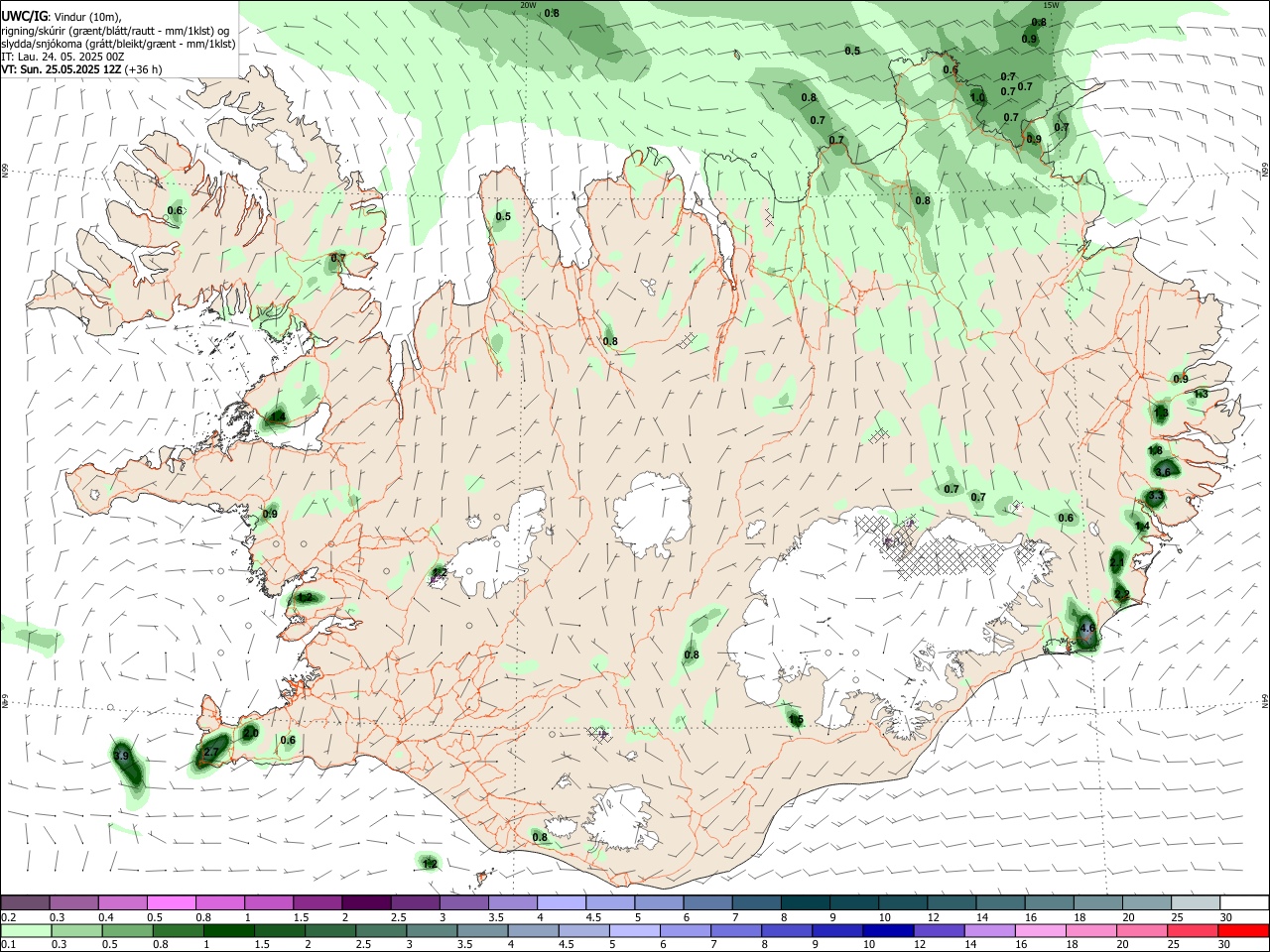This screenshot has width=1270, height=952.
Task: Click the white swatch after 30 in the top legend row
Action: tap(1243, 902)
